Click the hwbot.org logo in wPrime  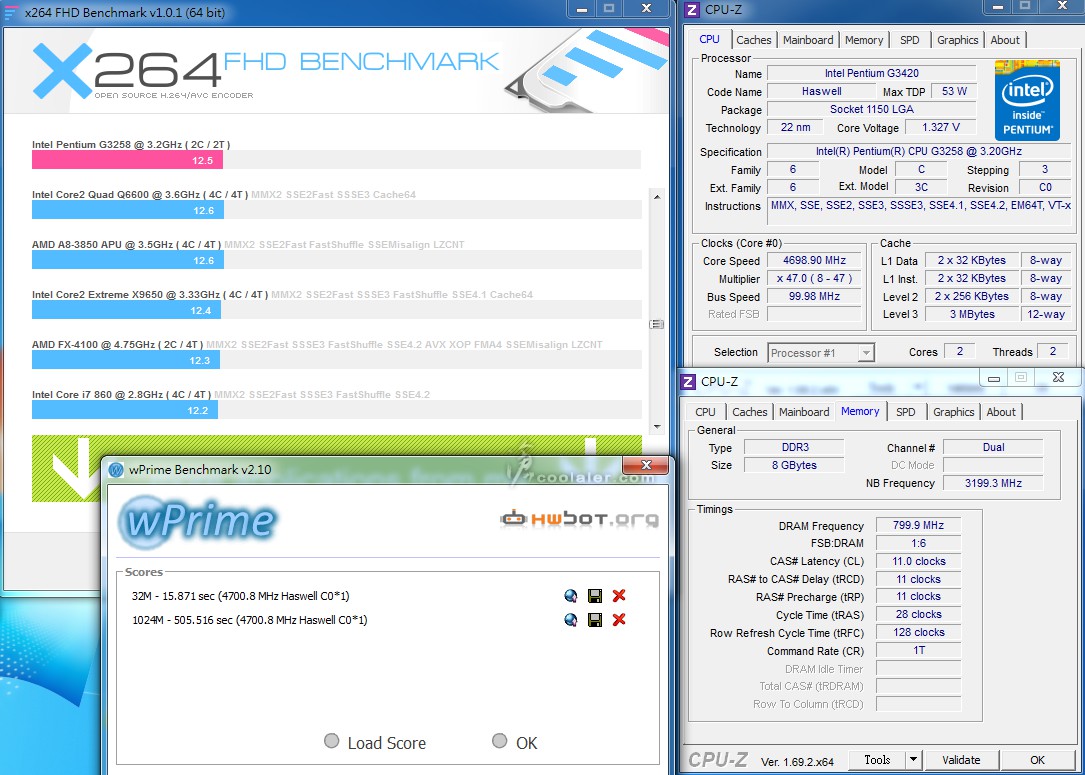pyautogui.click(x=579, y=518)
